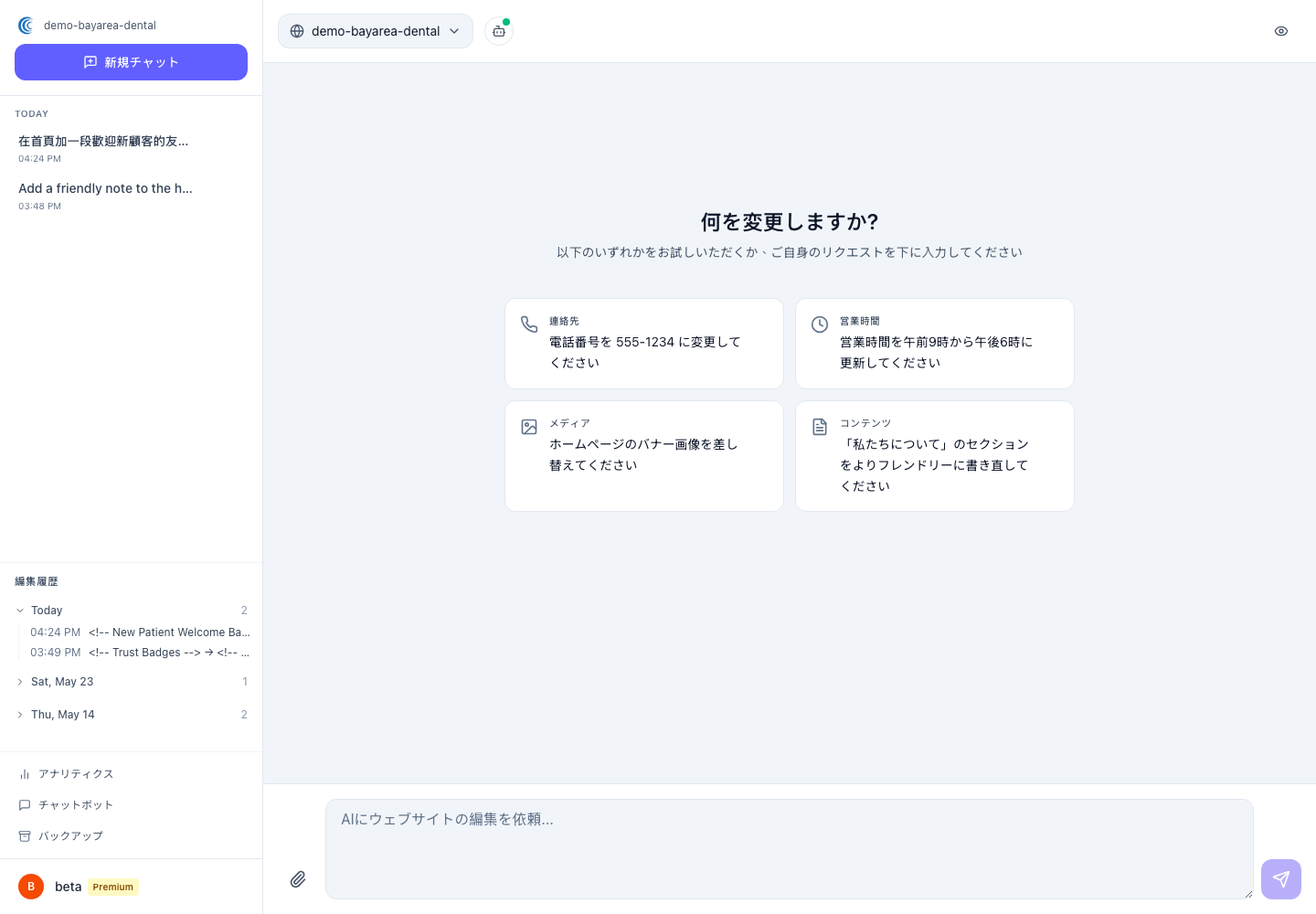Click the bar chart icon beside アナリティクス
1316x914 pixels.
[x=25, y=774]
